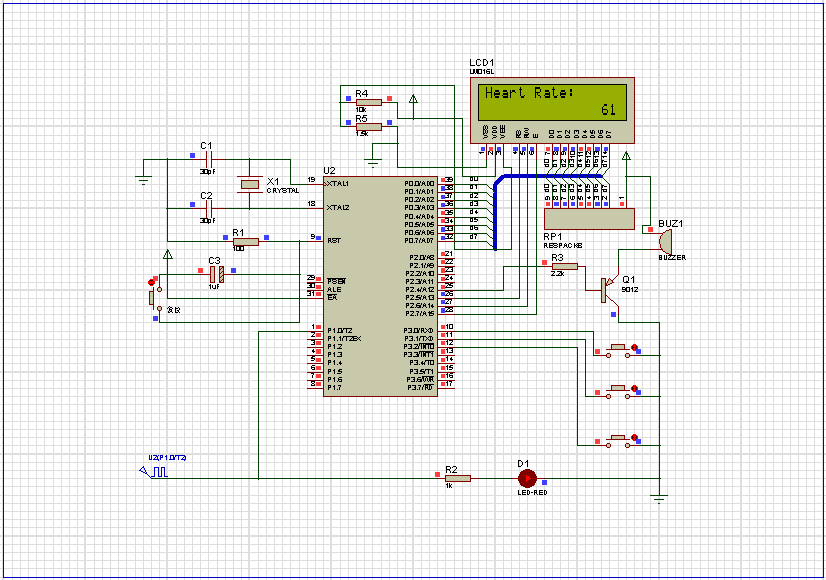This screenshot has height=580, width=826.
Task: Toggle the reset push button beside C3
Action: point(154,299)
